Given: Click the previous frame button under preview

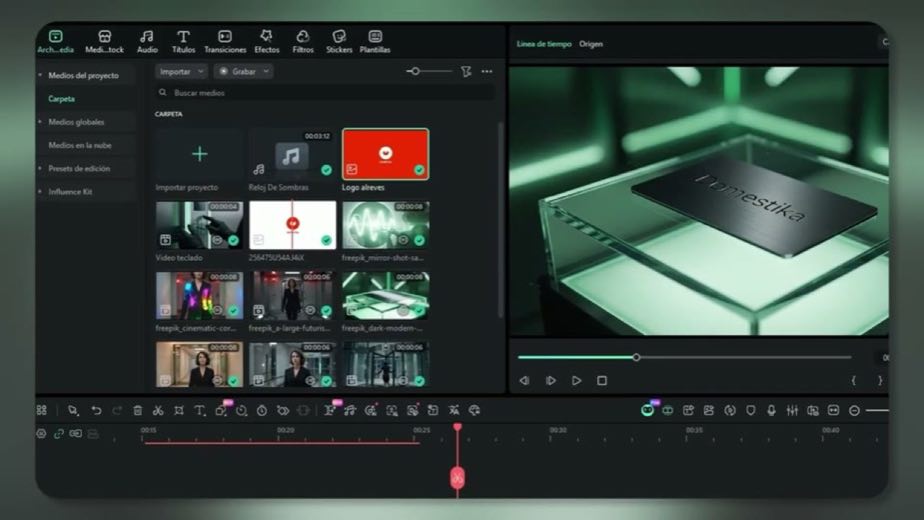Looking at the screenshot, I should coord(524,381).
